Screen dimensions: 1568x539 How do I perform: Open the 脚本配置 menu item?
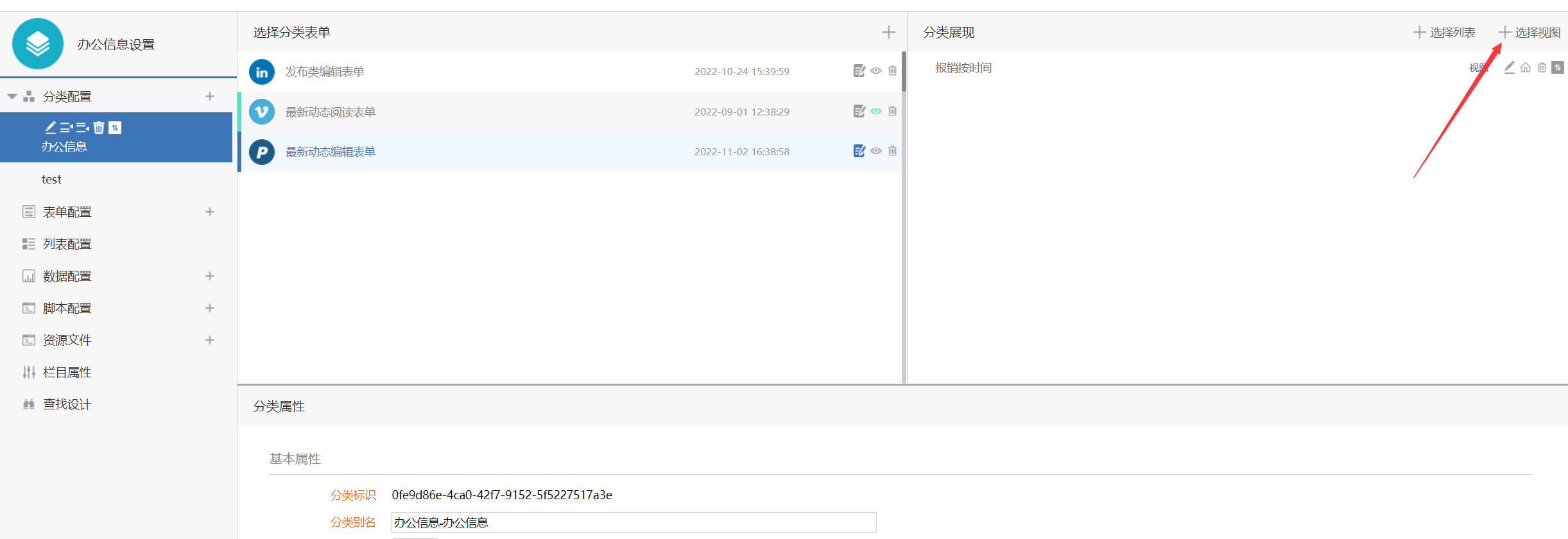[x=67, y=308]
